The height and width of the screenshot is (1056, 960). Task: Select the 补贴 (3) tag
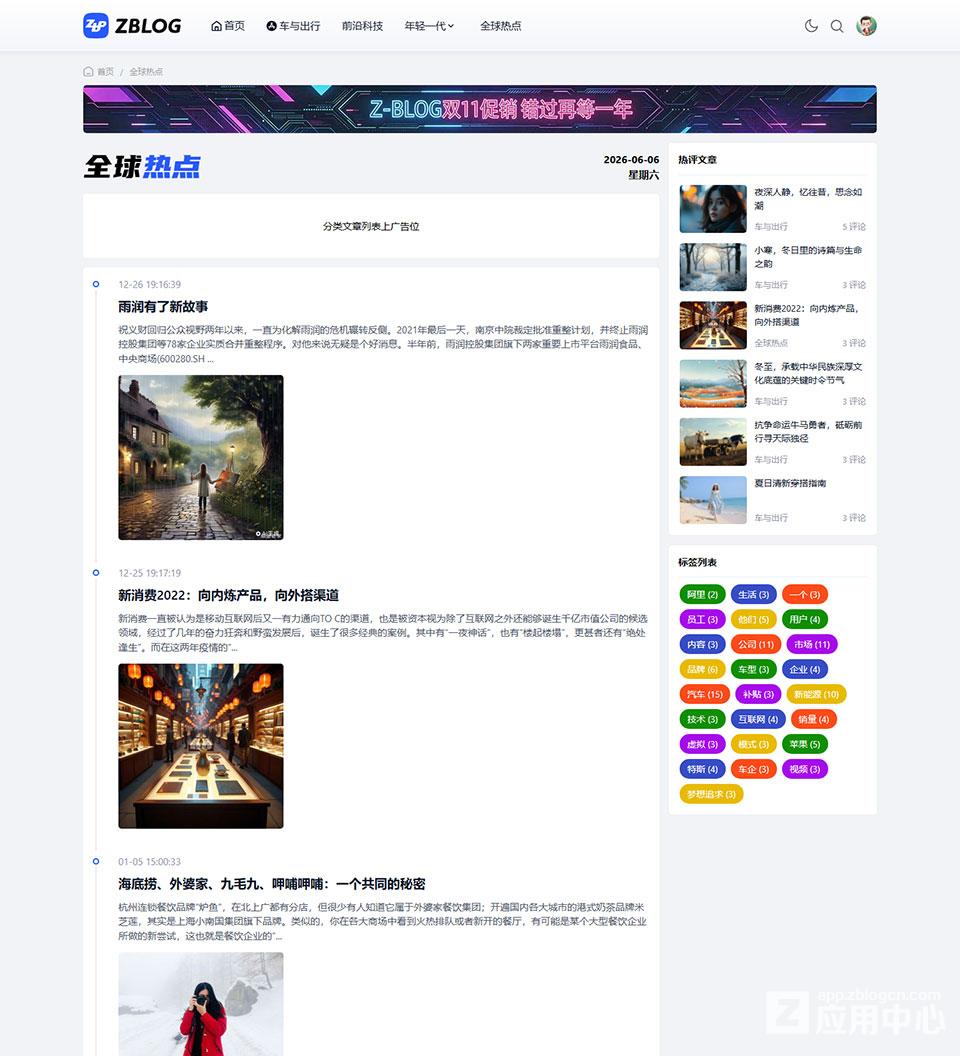click(x=759, y=694)
